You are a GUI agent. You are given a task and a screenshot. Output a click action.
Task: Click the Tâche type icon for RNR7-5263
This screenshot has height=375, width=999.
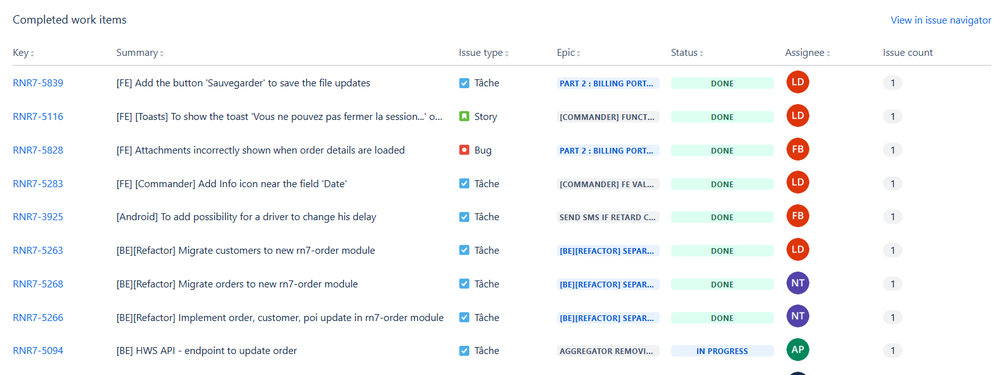point(464,250)
